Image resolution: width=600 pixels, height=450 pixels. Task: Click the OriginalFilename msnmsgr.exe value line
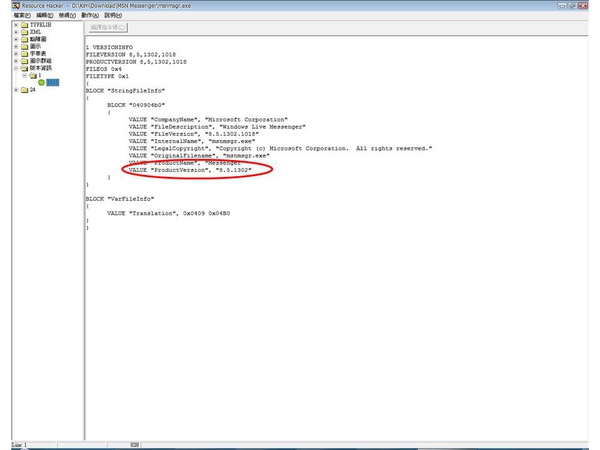pos(199,156)
